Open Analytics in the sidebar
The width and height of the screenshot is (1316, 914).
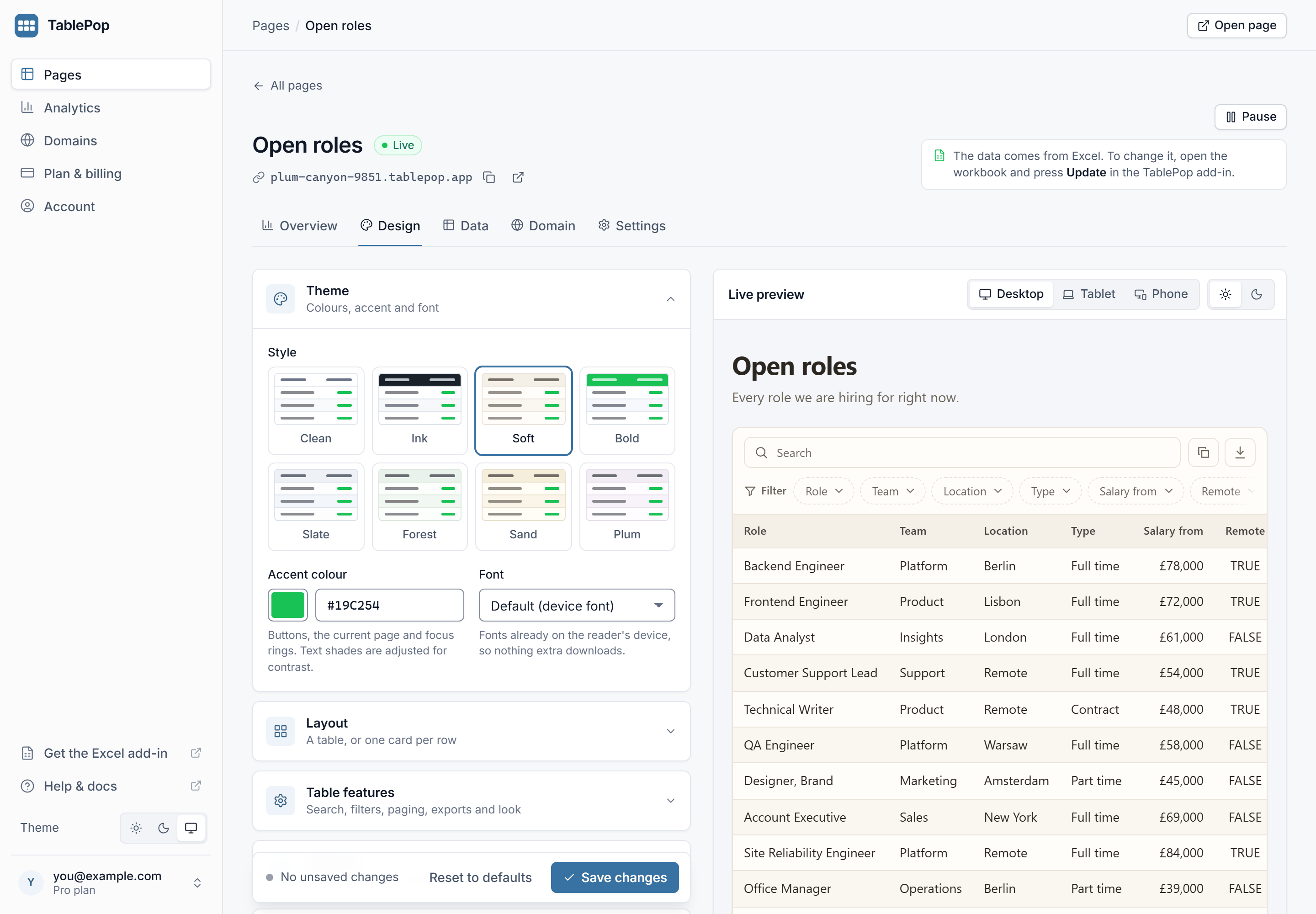(111, 108)
